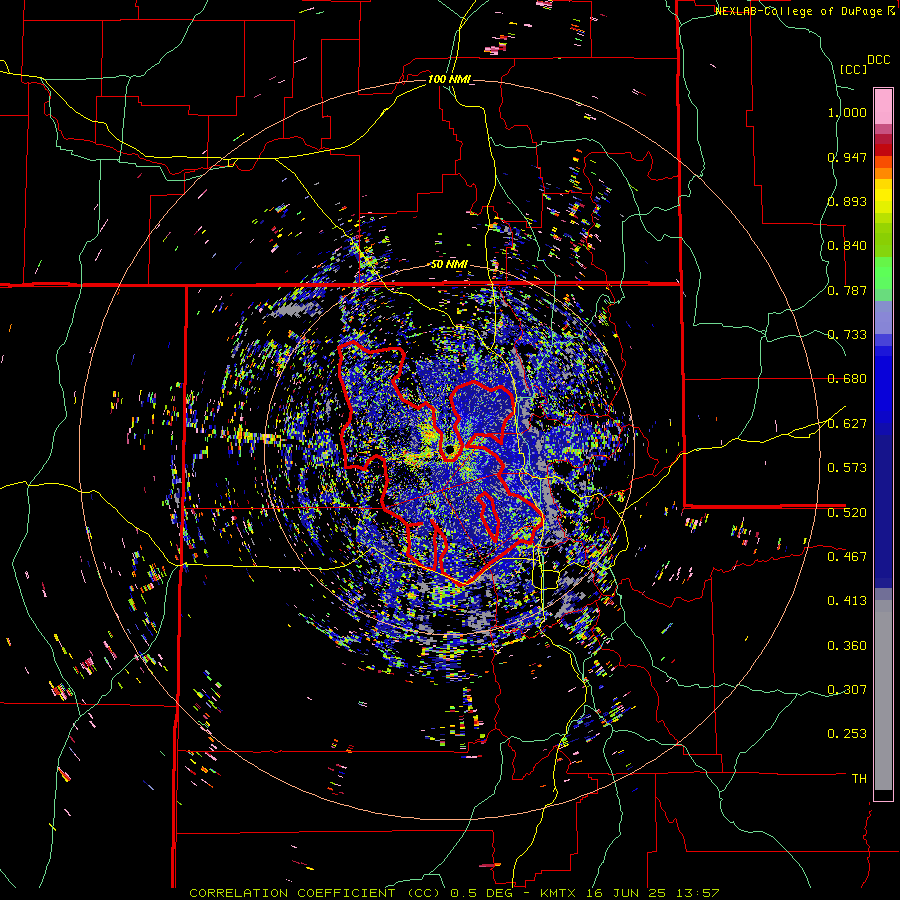Click the 100 NMI range ring label
900x900 pixels.
[448, 79]
